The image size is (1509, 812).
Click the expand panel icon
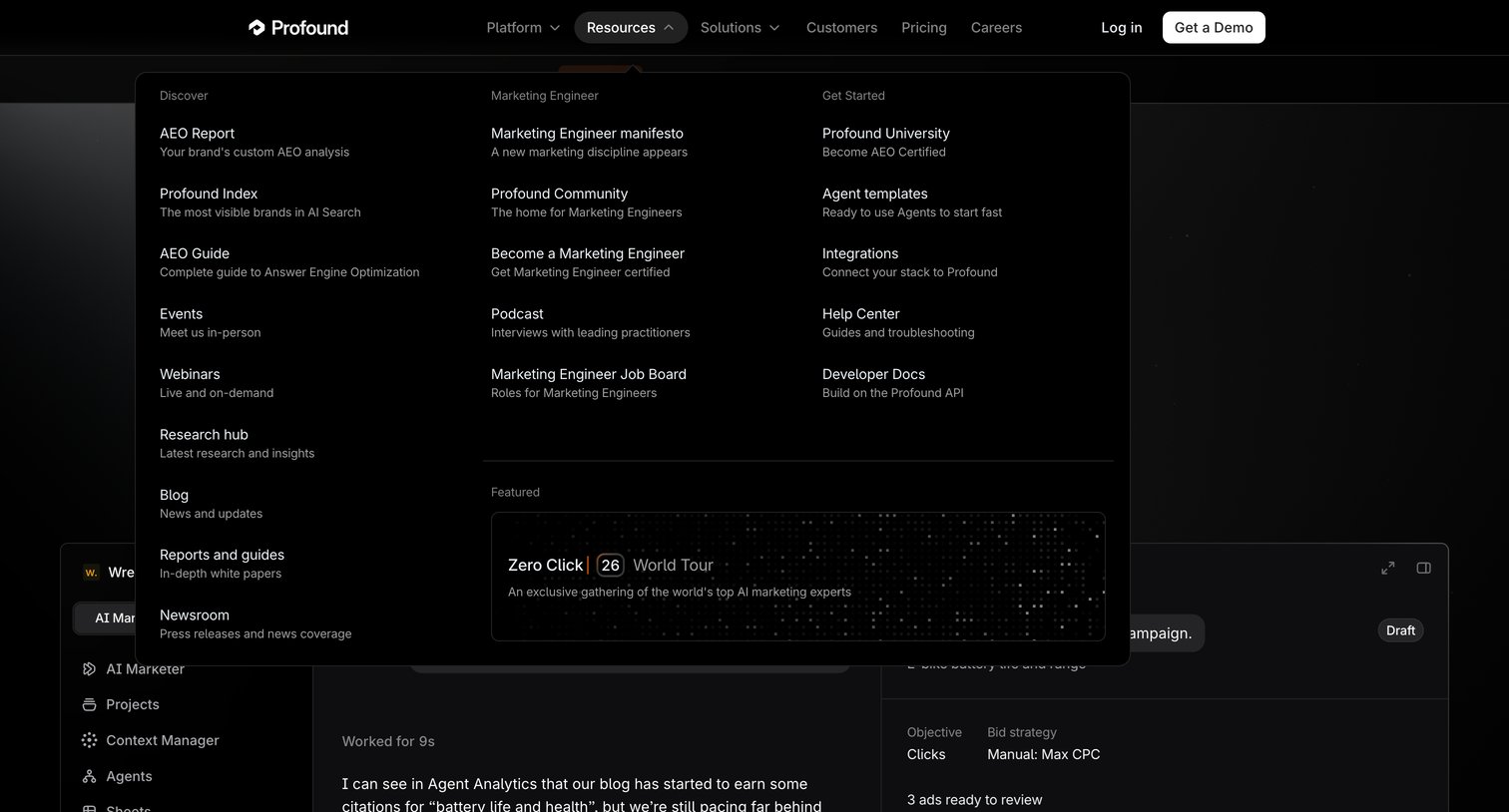click(x=1387, y=568)
